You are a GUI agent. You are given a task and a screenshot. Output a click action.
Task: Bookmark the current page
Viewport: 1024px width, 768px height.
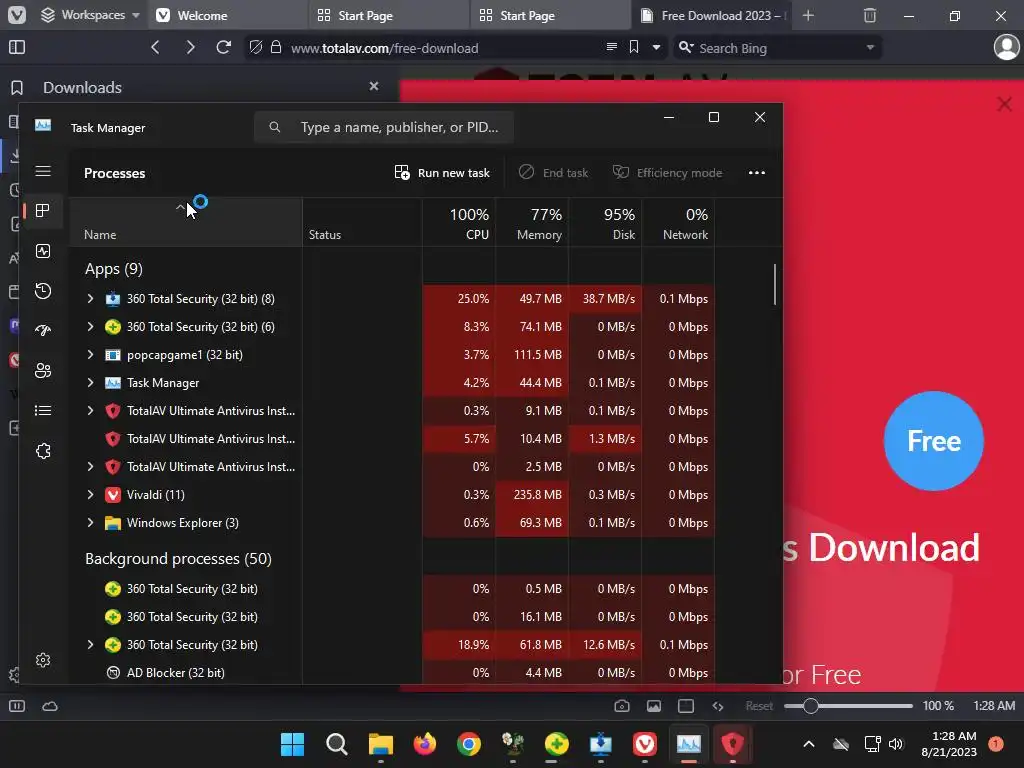point(634,47)
